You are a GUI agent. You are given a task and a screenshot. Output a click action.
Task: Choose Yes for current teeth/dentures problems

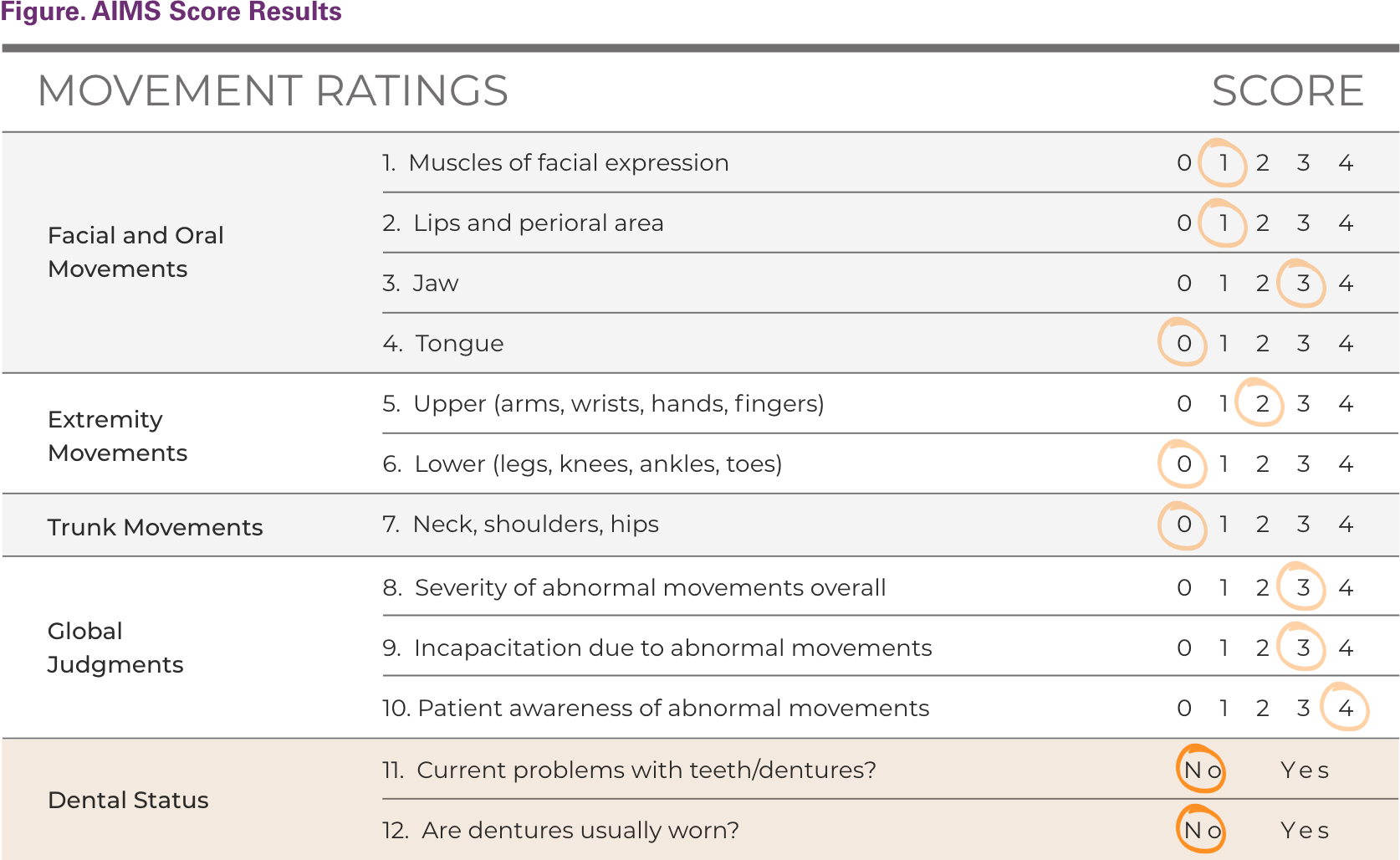[1304, 770]
